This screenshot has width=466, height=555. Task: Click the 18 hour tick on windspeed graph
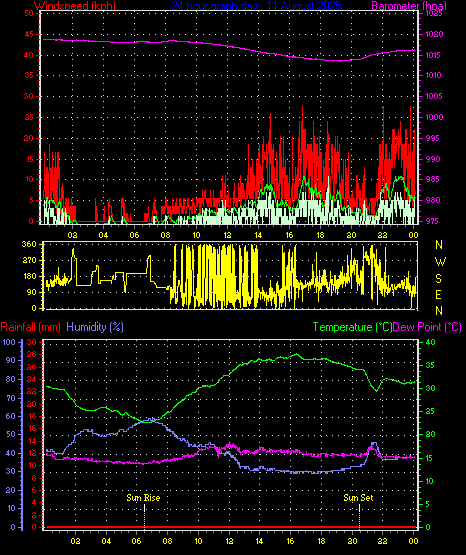tap(320, 235)
